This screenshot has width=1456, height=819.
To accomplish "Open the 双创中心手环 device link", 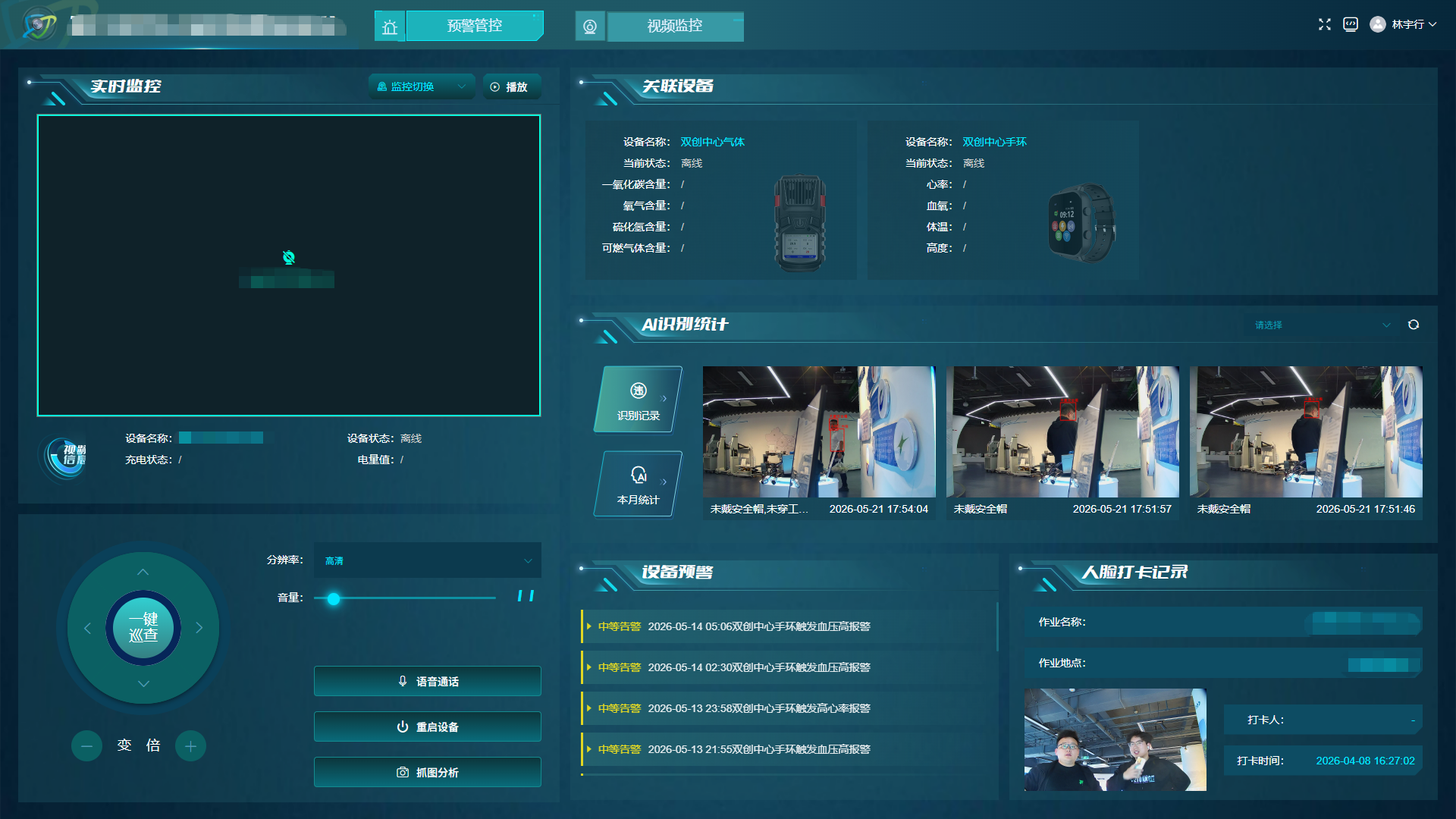I will (994, 142).
